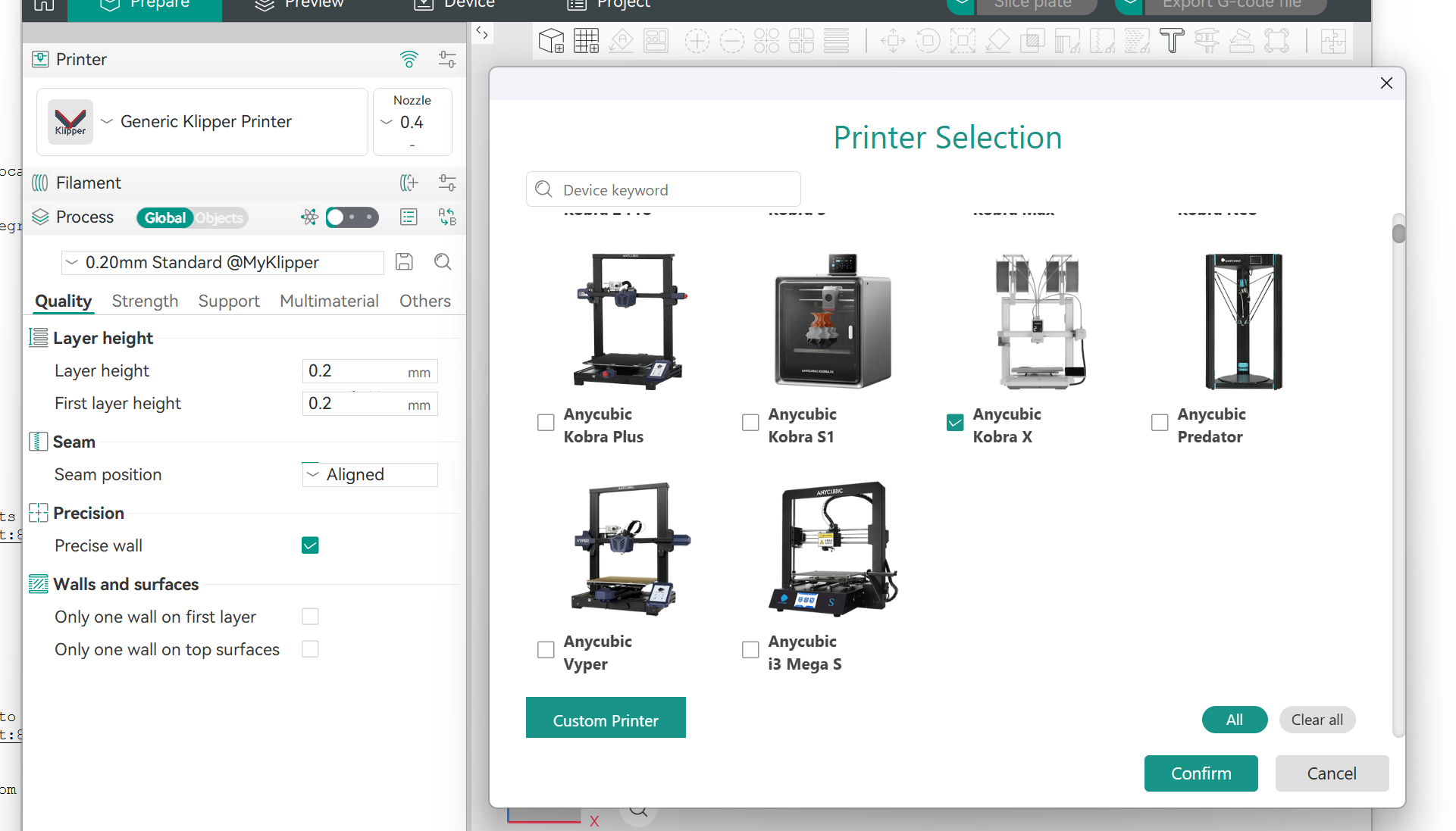Switch to the Support tab
The image size is (1456, 831).
click(229, 301)
